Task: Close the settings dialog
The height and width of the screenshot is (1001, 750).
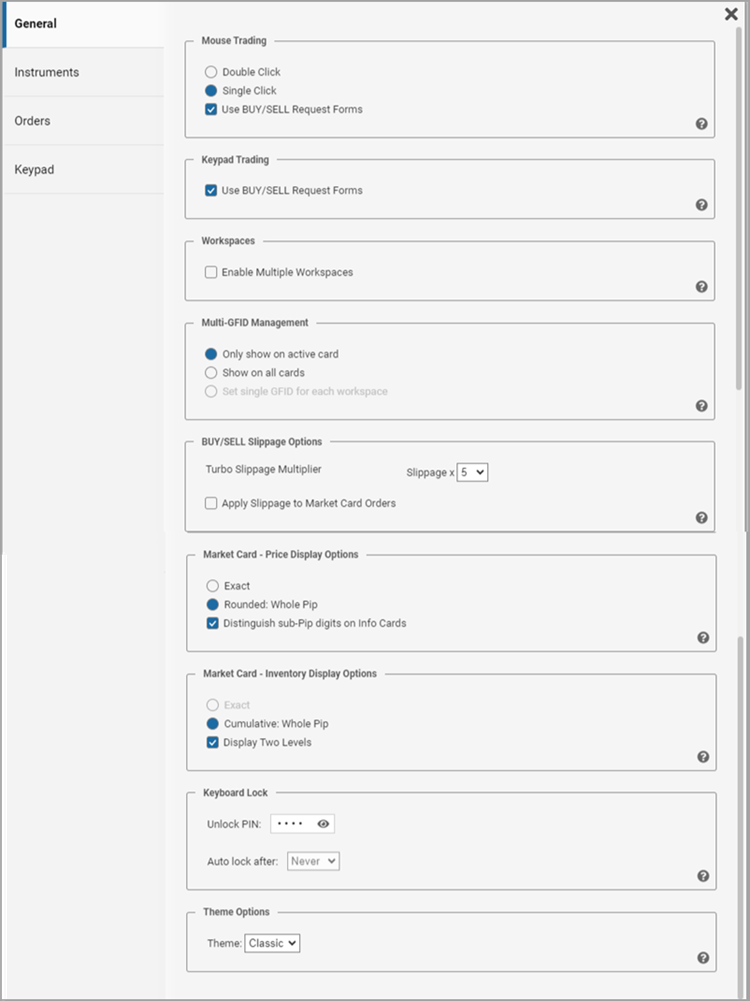Action: coord(731,14)
